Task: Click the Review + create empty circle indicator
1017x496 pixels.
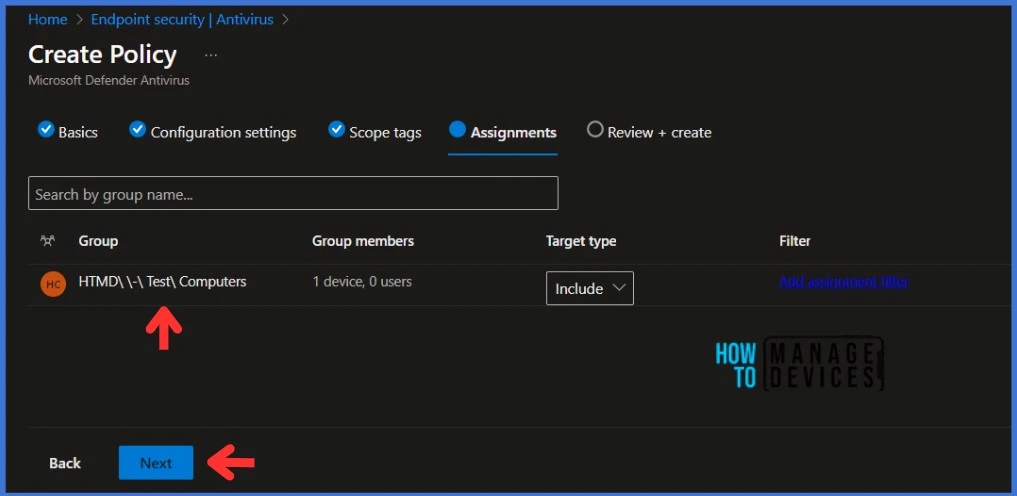Action: pos(595,130)
